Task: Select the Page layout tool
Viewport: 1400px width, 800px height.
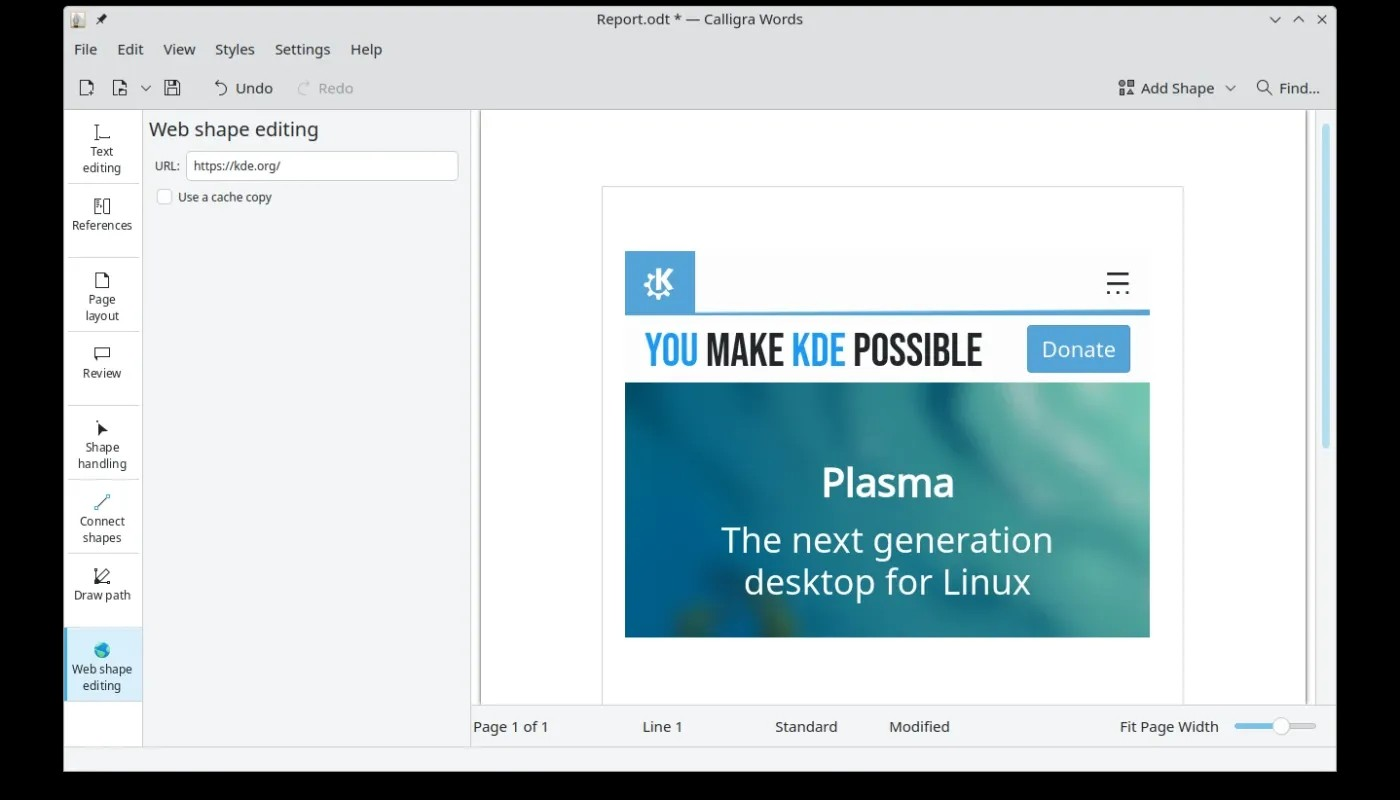Action: click(x=102, y=297)
